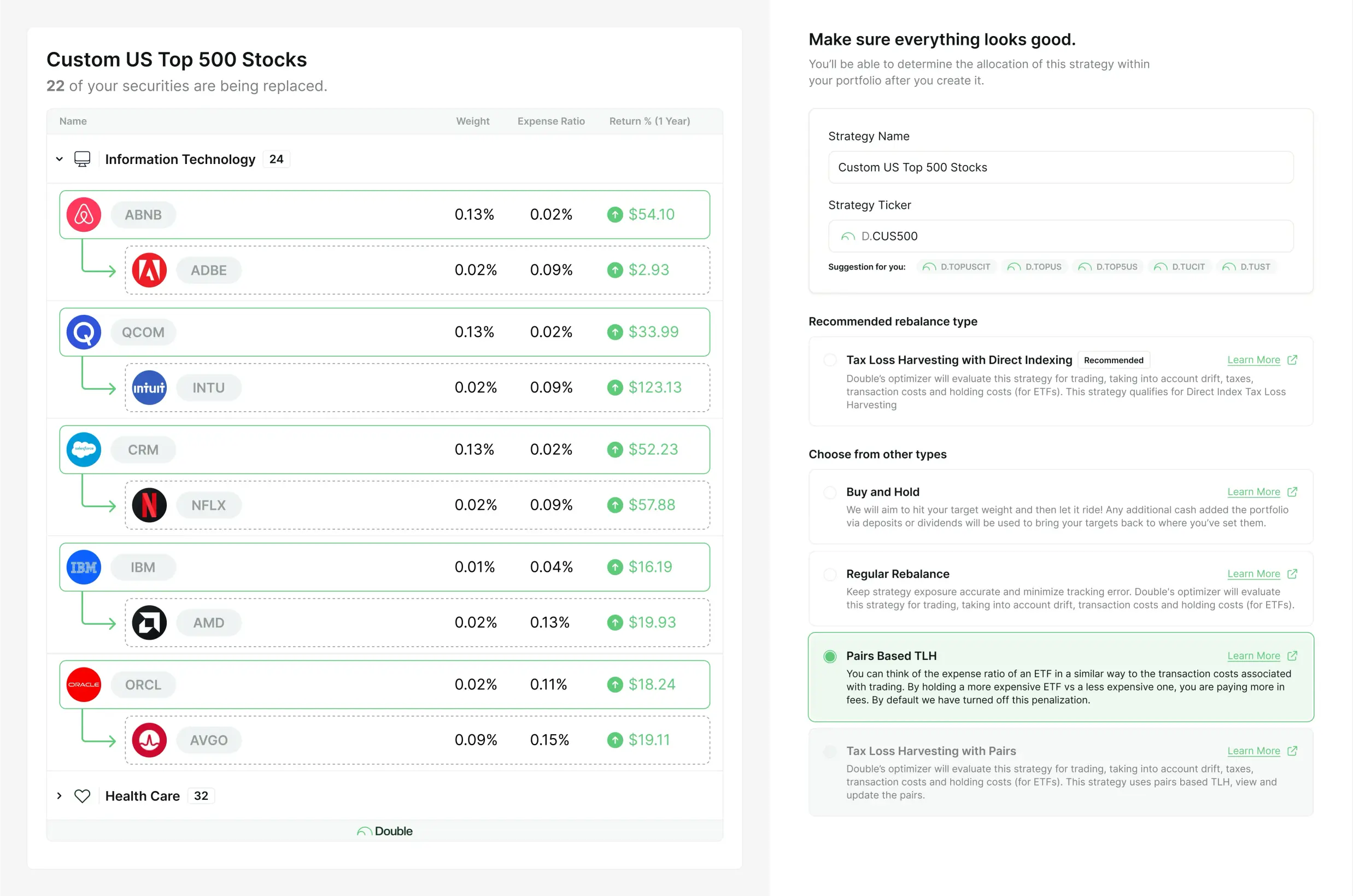The image size is (1353, 896).
Task: Click the CRM ticker chip
Action: click(x=143, y=450)
